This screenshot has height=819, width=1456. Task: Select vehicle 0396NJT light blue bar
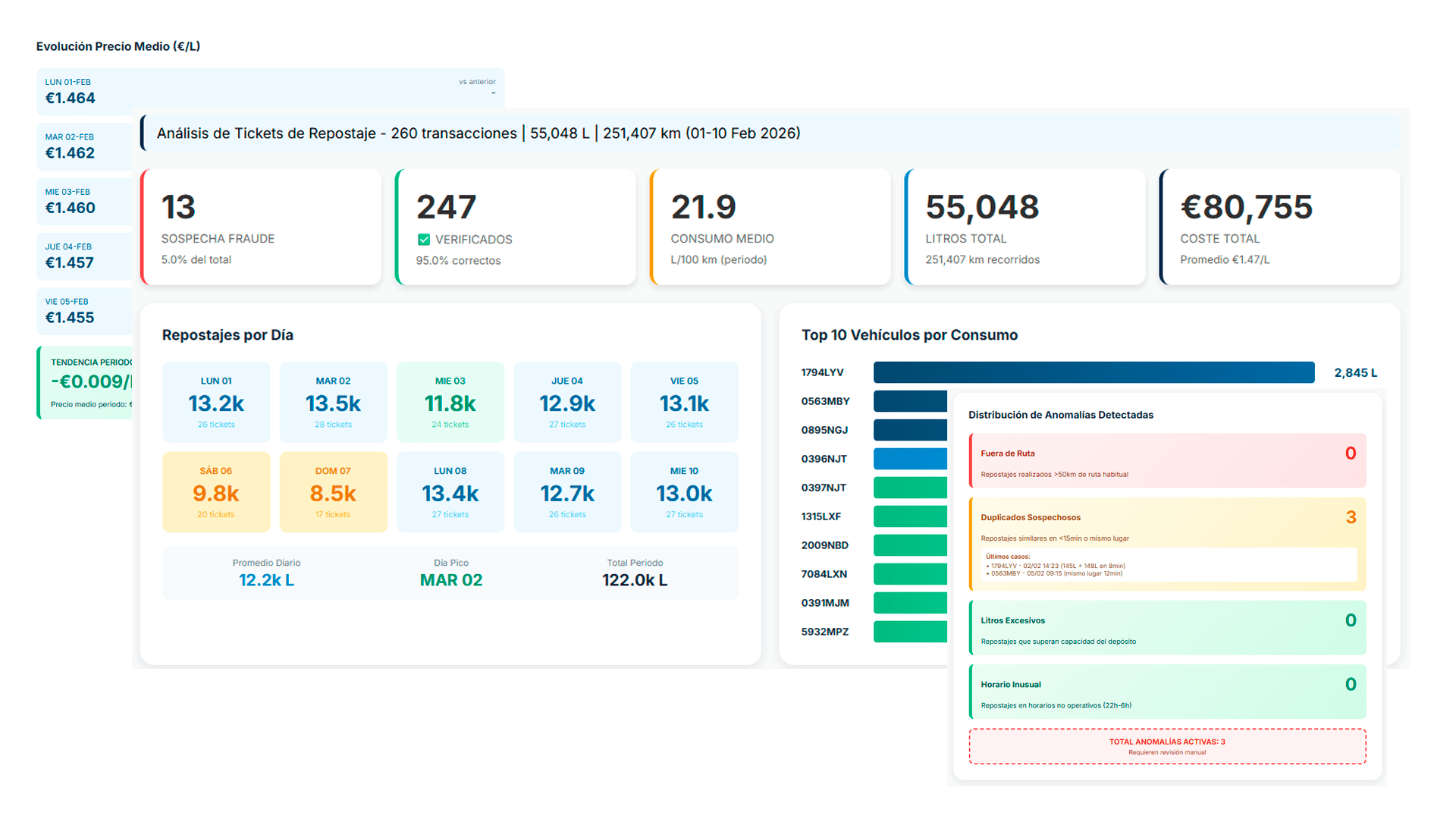click(x=910, y=459)
